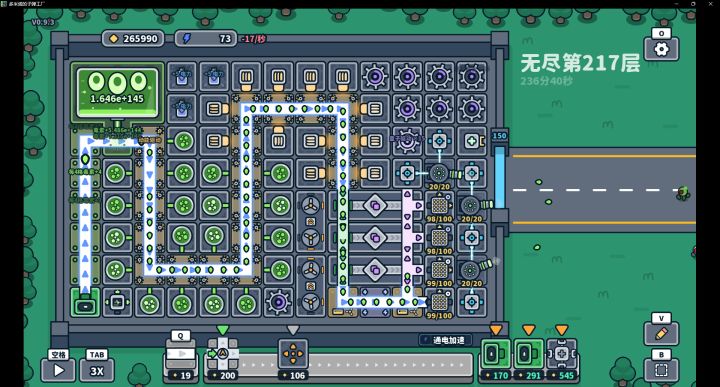Click the green marker above the 200 card
Viewport: 720px width, 387px height.
click(223, 330)
